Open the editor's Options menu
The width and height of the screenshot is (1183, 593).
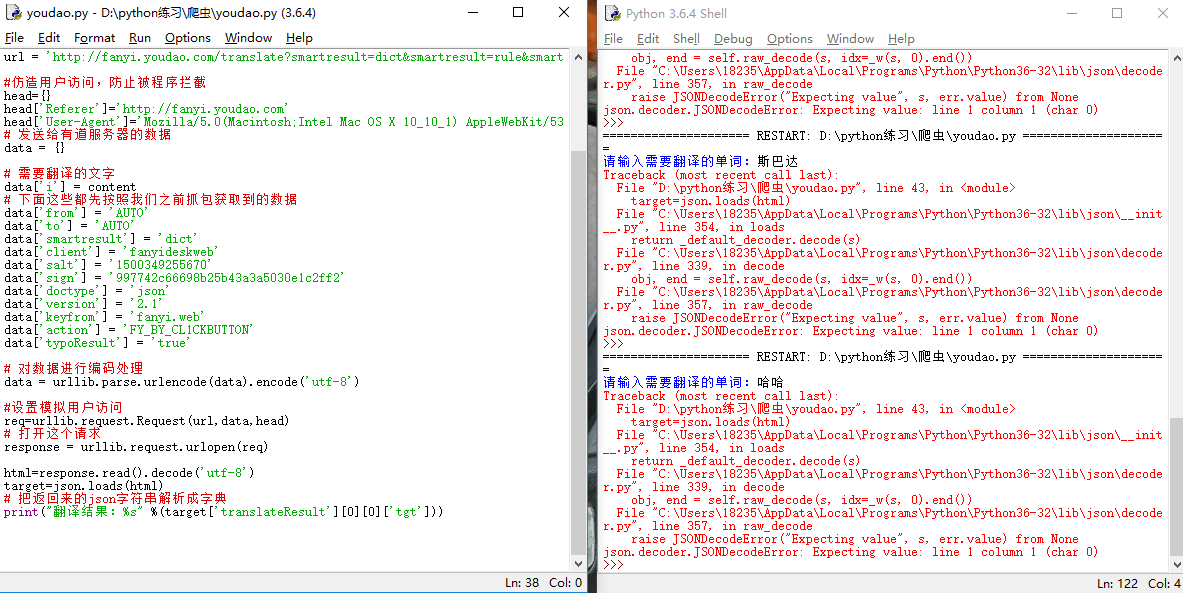pyautogui.click(x=188, y=38)
